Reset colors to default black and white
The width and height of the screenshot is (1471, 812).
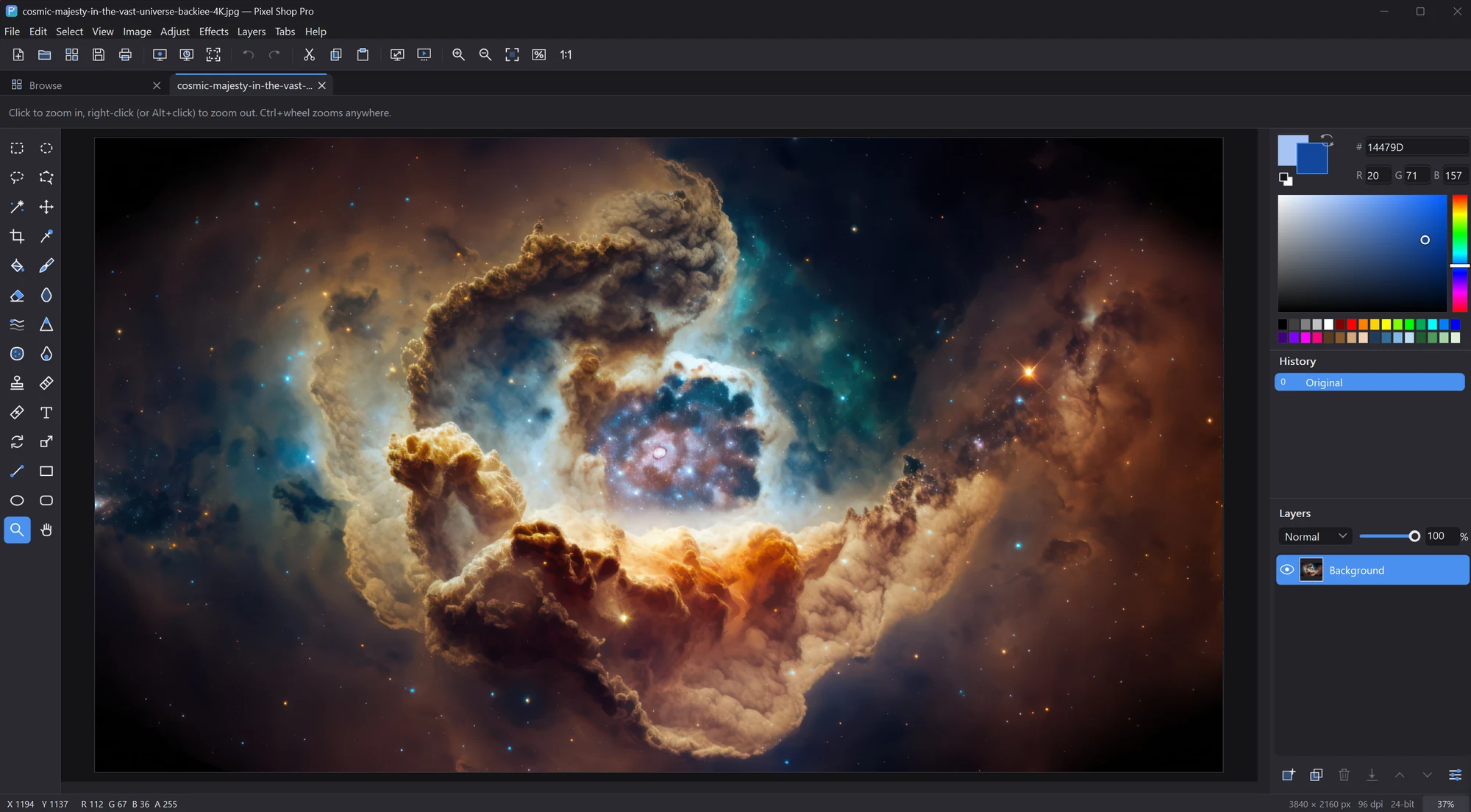(1285, 179)
